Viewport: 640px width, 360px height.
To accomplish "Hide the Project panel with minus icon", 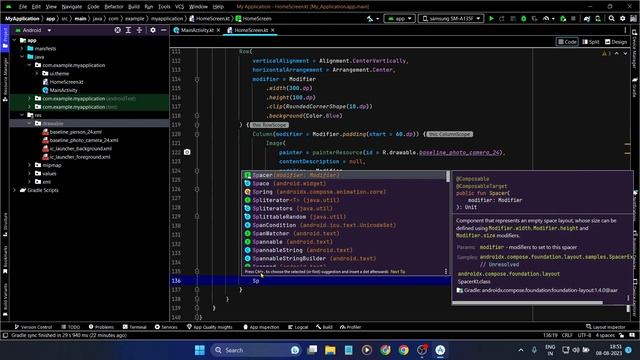I will coord(164,30).
